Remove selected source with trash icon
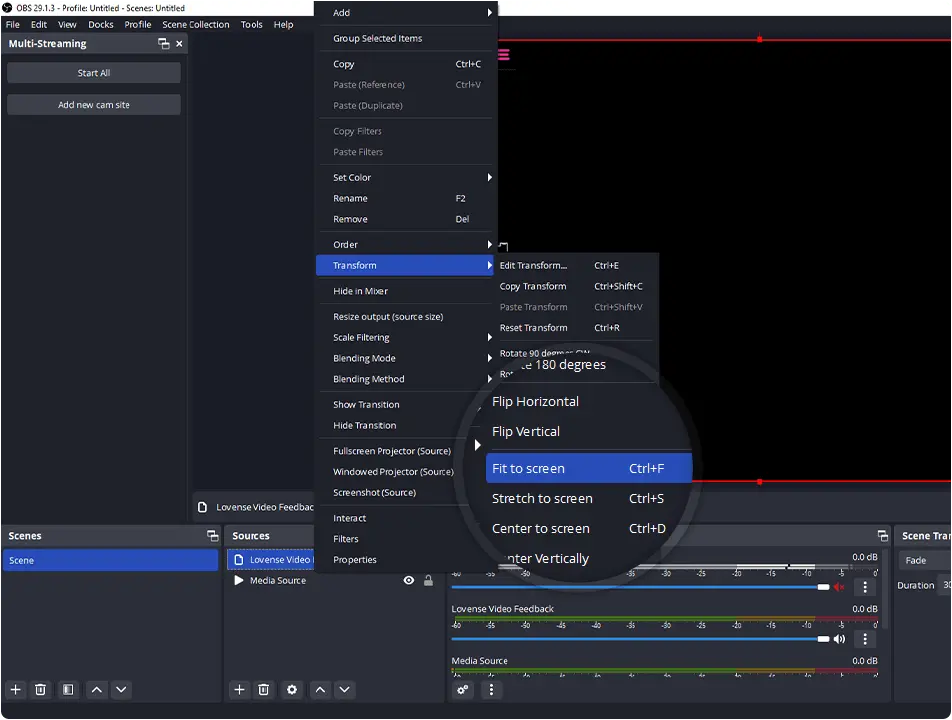The height and width of the screenshot is (720, 952). tap(264, 690)
